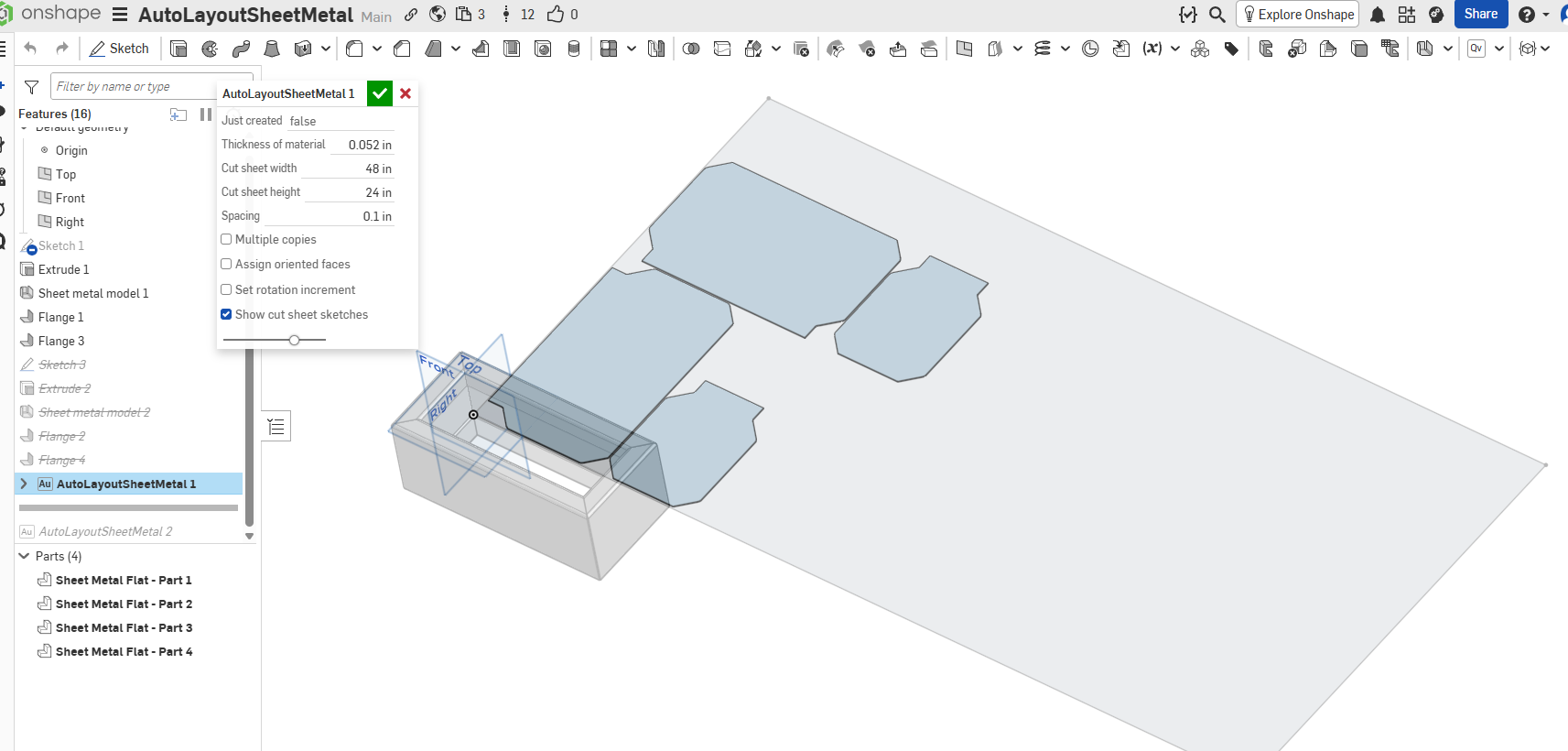
Task: Select the Flange 1 feature
Action: click(60, 317)
